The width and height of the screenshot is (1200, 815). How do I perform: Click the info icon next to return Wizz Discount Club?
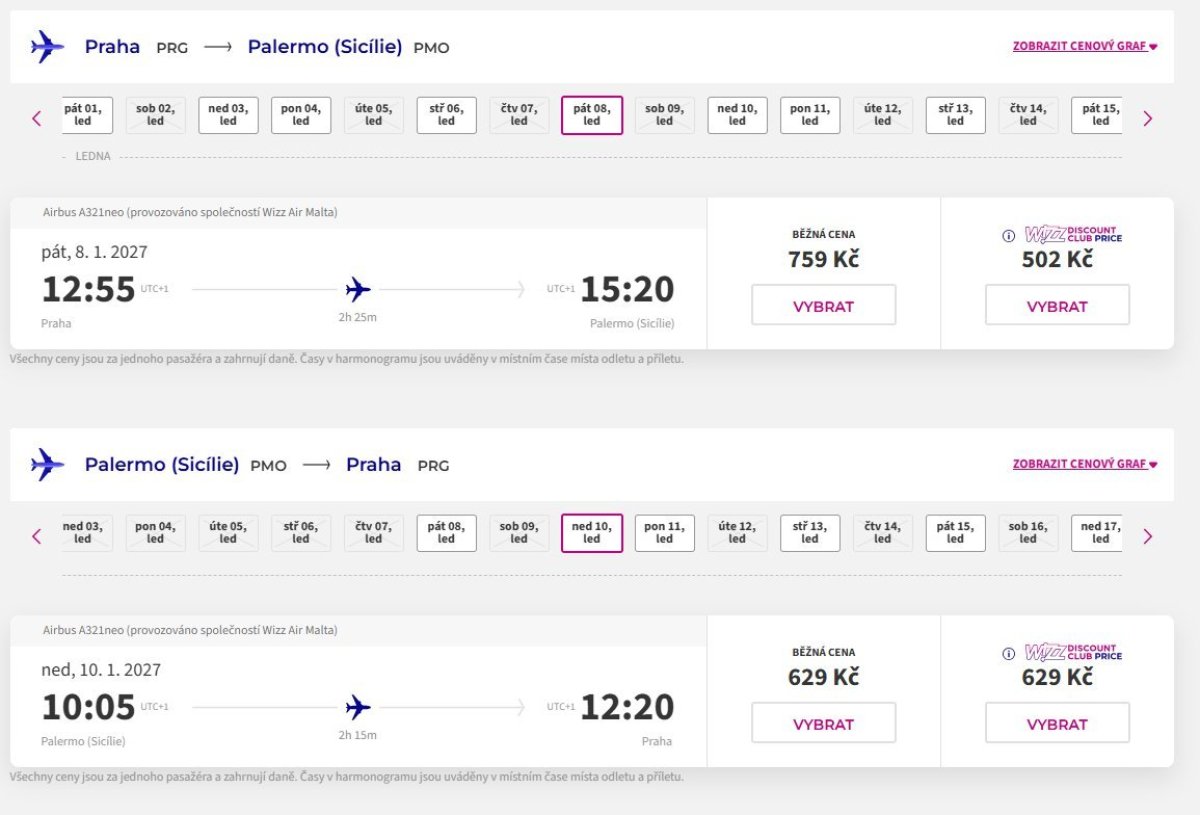coord(1009,654)
